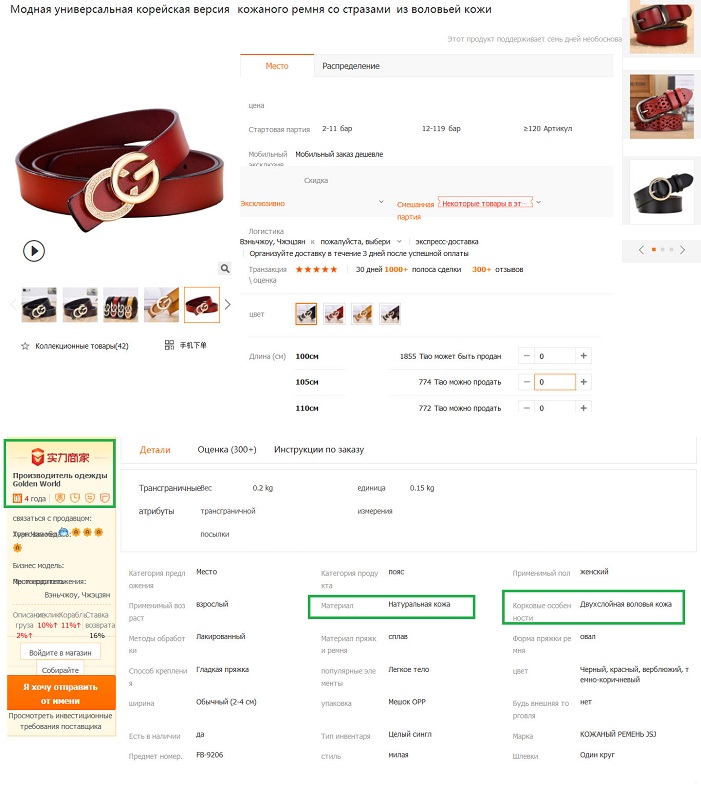Click the star icon to add to collection
701x800 pixels.
(25, 346)
